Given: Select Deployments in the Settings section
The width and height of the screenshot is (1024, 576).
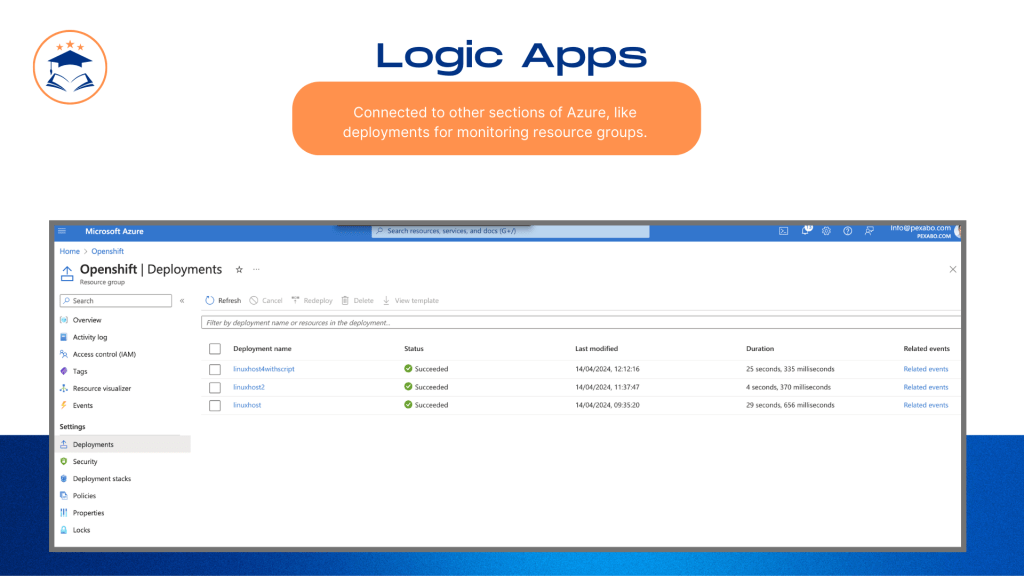Looking at the screenshot, I should [x=123, y=444].
